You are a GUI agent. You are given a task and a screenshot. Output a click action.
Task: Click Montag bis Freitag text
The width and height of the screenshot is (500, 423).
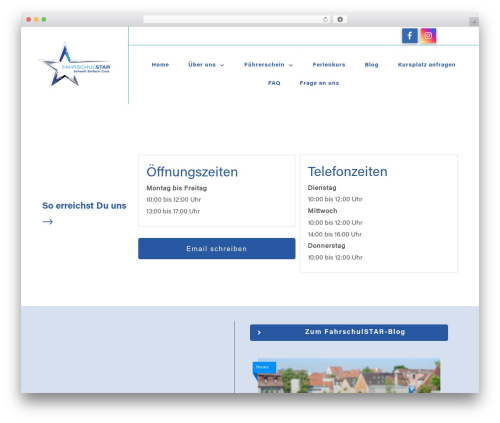click(177, 188)
